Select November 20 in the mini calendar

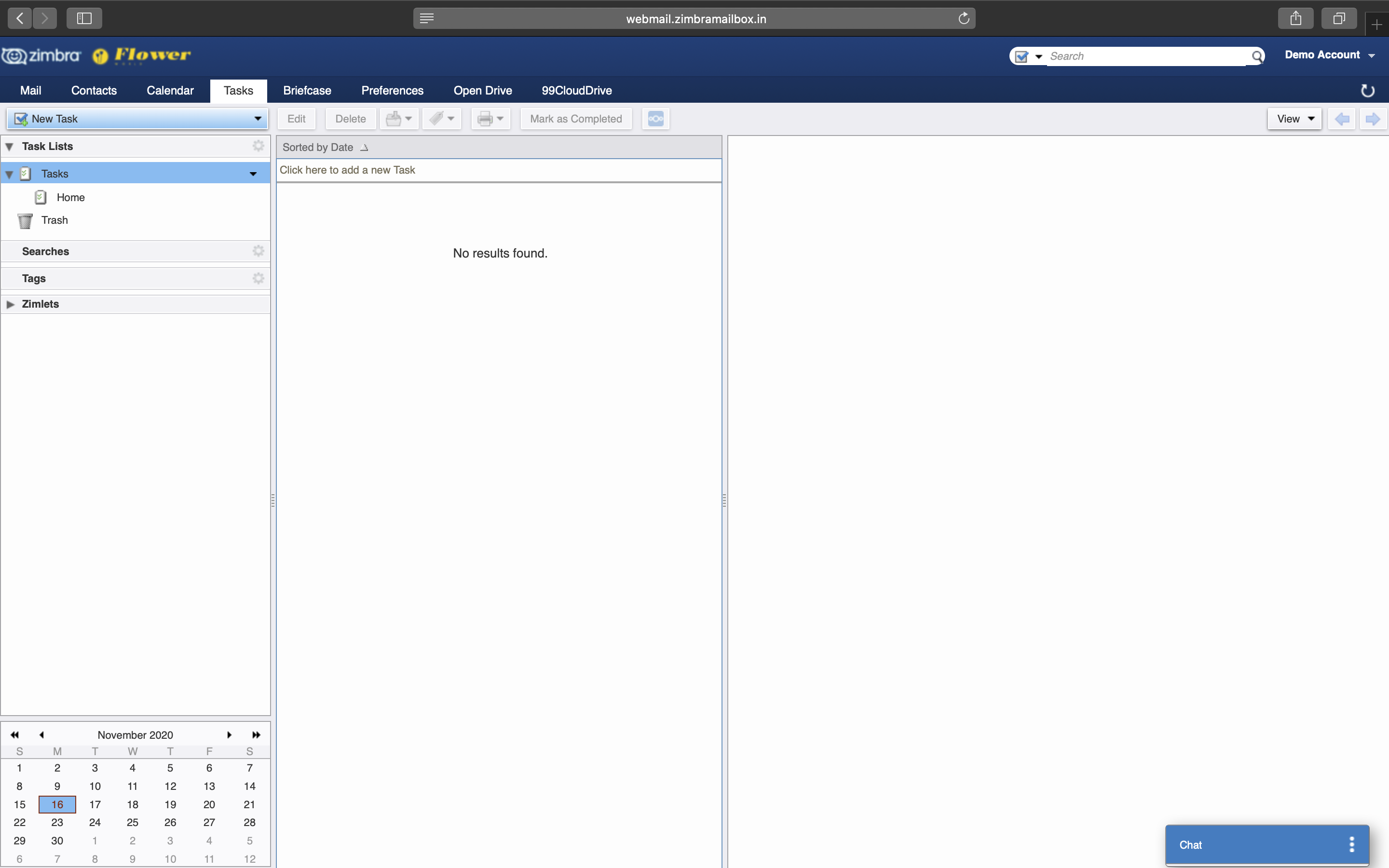point(209,804)
